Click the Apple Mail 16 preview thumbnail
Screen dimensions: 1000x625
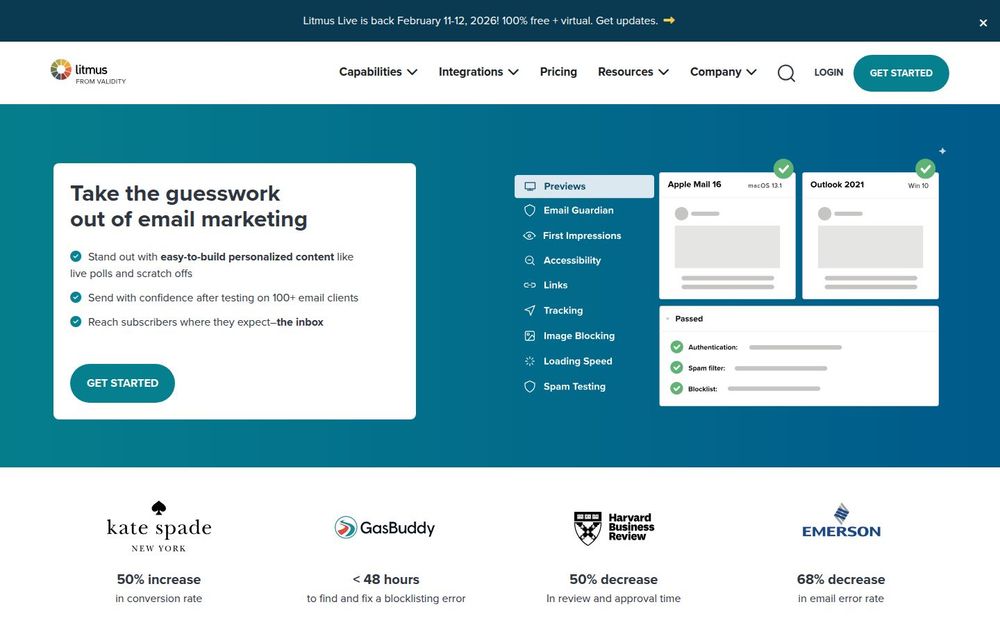click(x=727, y=235)
